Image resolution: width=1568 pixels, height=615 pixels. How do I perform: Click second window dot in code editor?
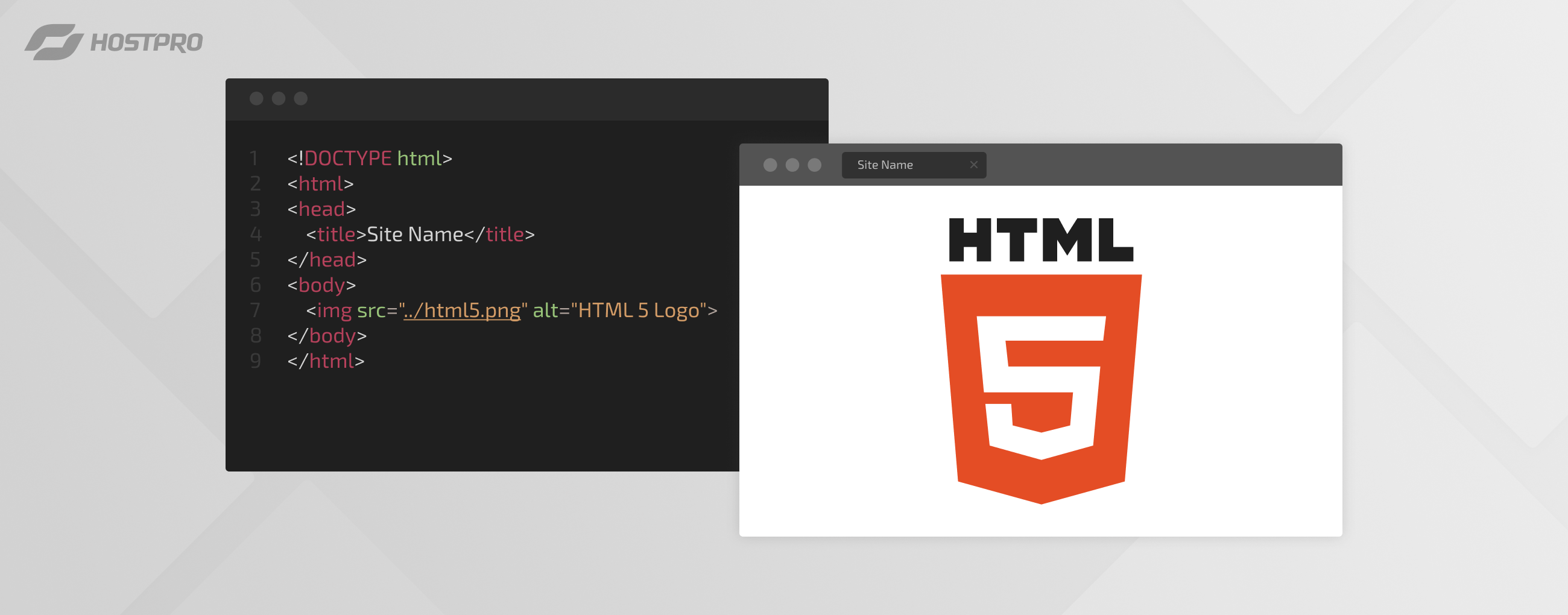278,98
